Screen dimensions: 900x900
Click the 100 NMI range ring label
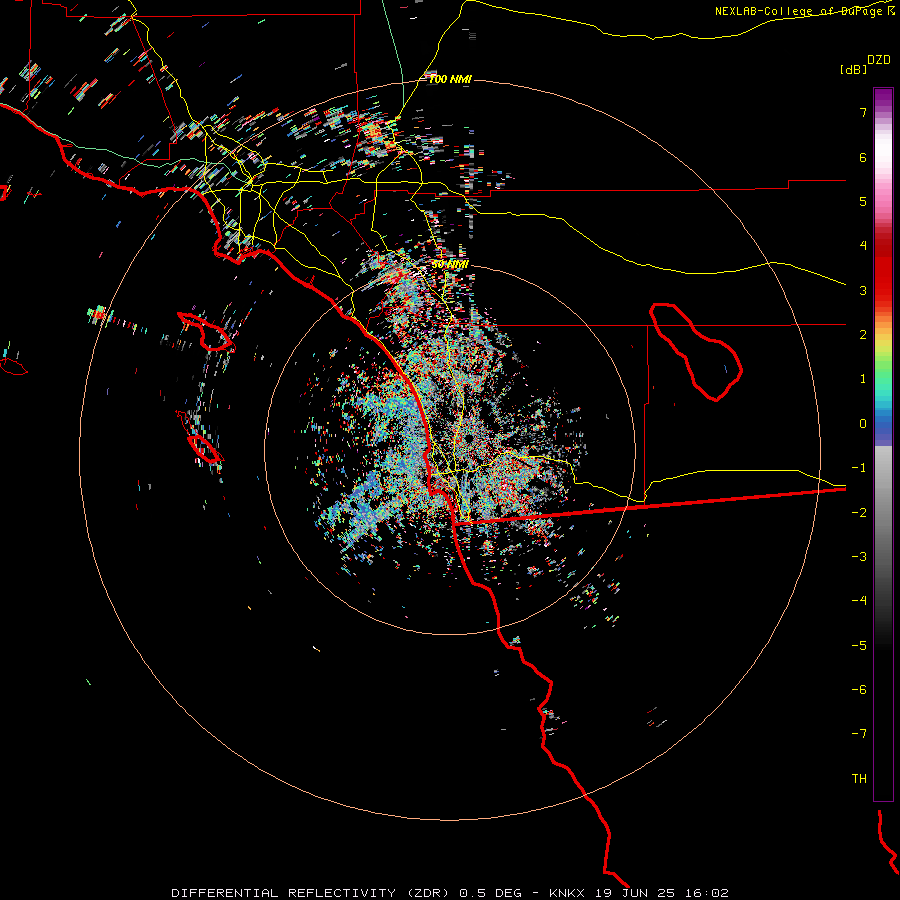tap(450, 79)
